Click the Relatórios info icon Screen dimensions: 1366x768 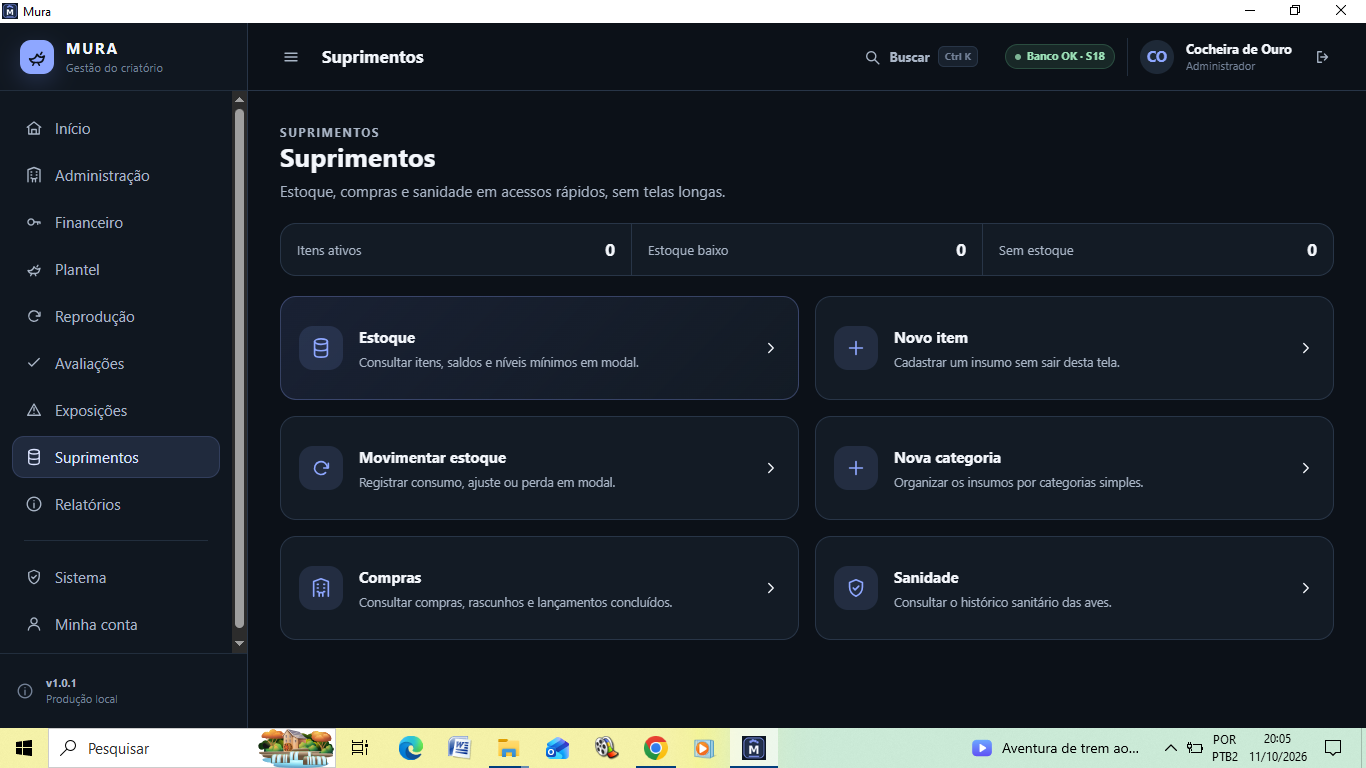click(34, 504)
